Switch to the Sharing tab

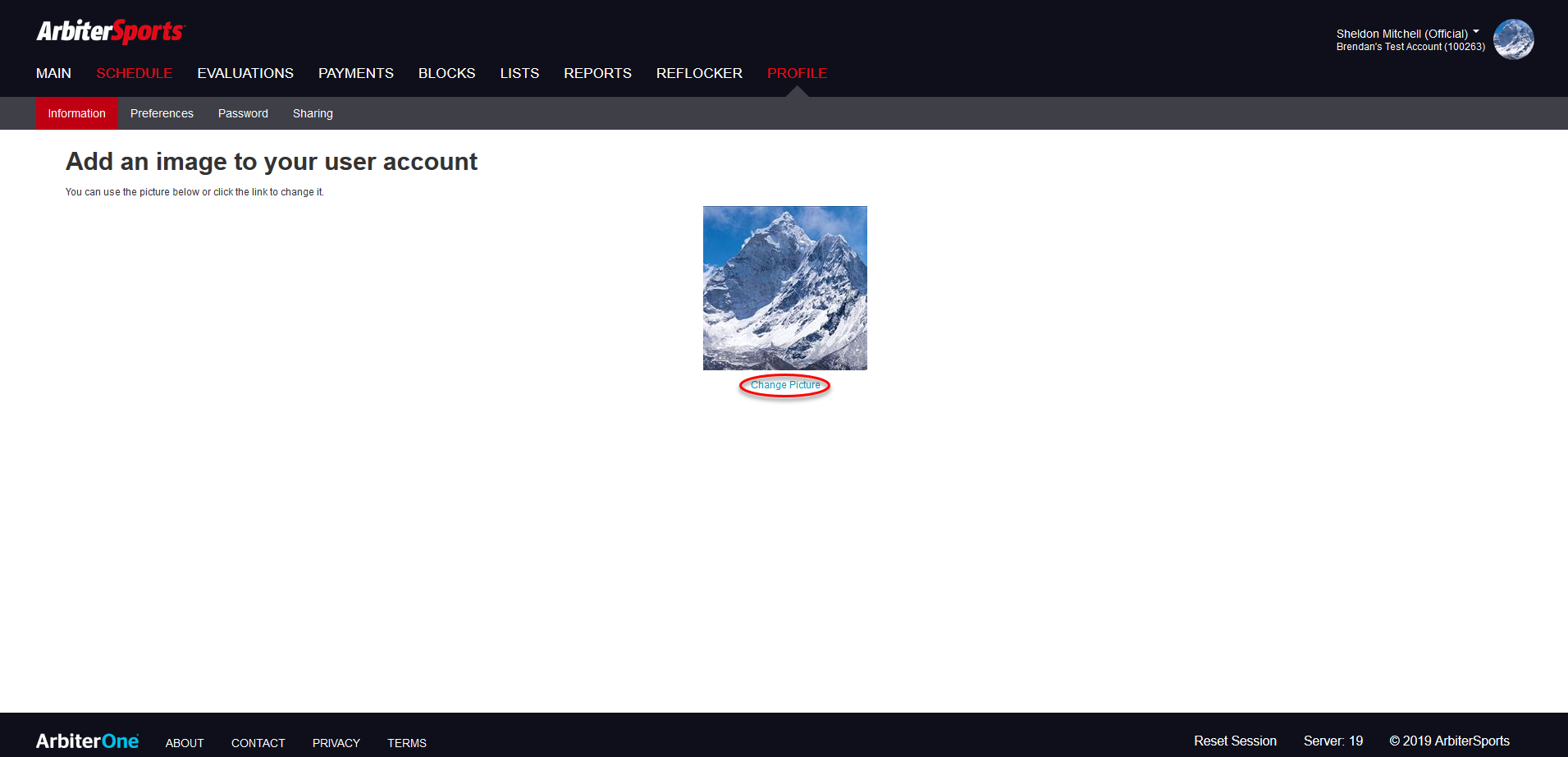point(313,113)
